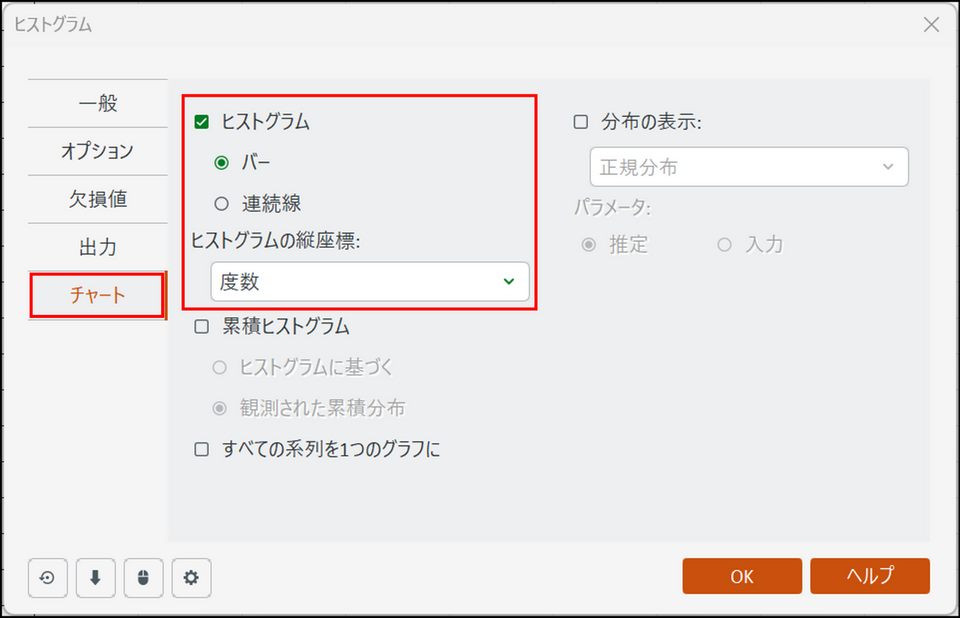Viewport: 960px width, 618px height.
Task: Open the 度数 dropdown for ヒストグラムの縦座標
Action: pos(370,282)
